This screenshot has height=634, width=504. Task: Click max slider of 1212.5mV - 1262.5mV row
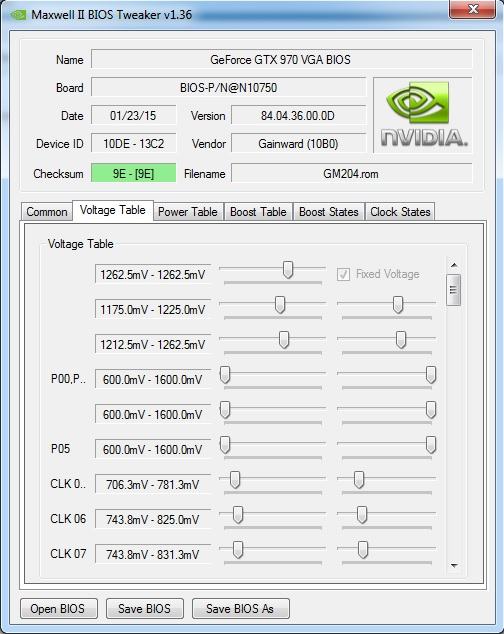point(401,340)
